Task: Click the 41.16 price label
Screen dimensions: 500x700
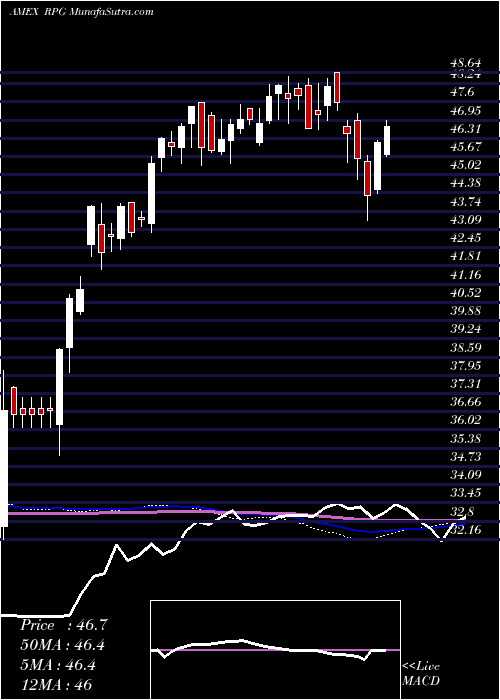Action: pos(465,275)
